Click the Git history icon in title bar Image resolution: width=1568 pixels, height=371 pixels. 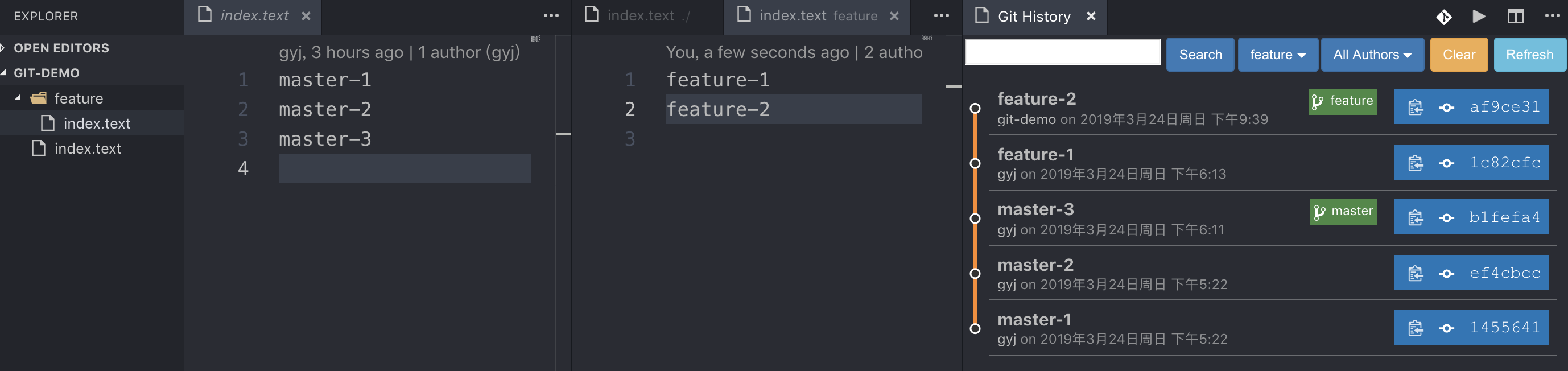1444,17
